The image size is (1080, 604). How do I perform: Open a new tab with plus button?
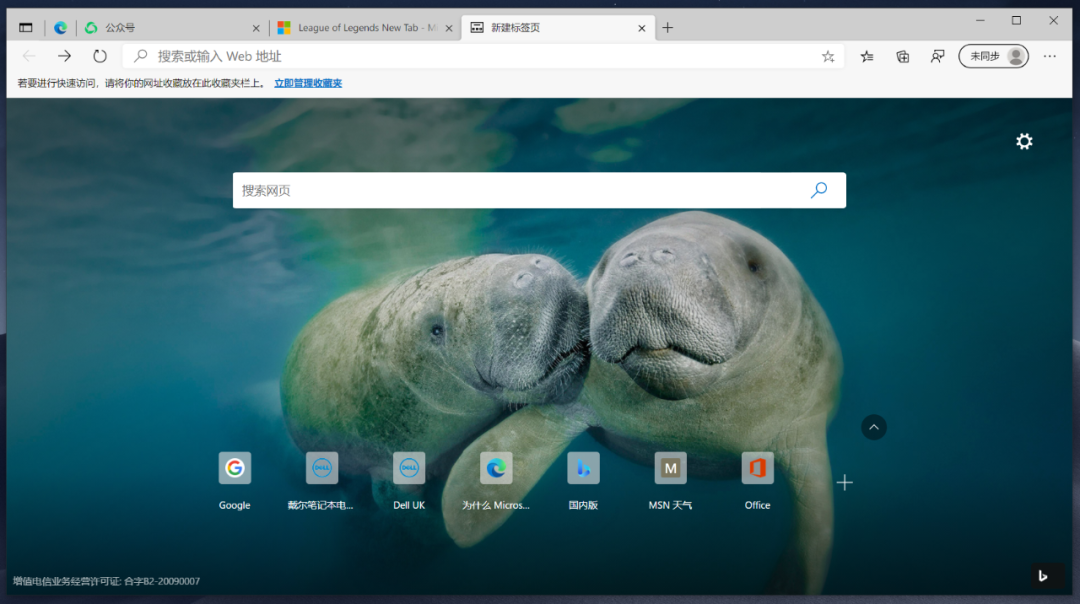[x=667, y=28]
